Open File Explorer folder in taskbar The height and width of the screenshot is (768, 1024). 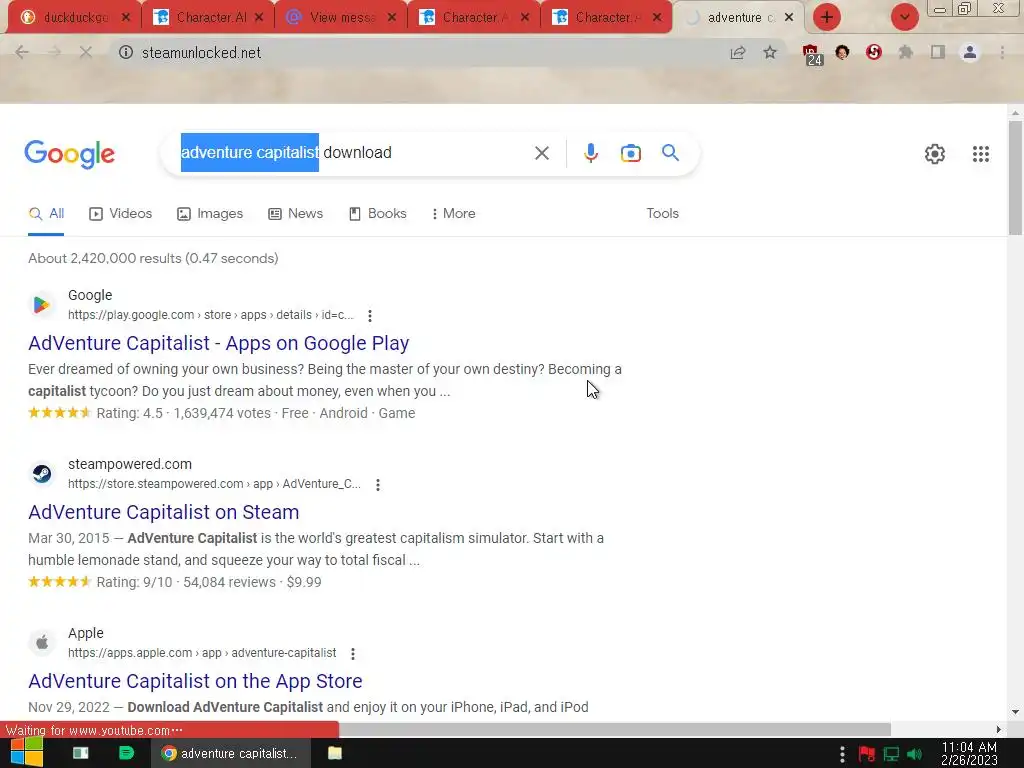pyautogui.click(x=334, y=753)
